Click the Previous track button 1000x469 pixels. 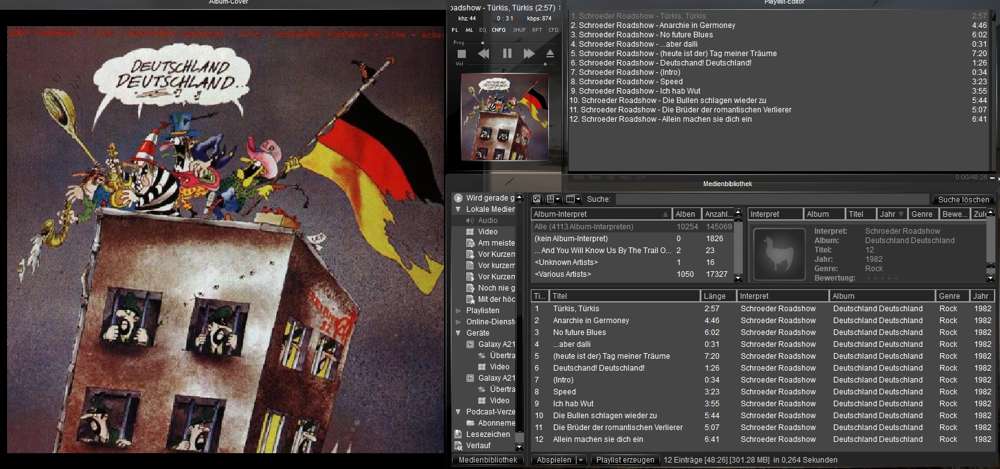pos(484,54)
